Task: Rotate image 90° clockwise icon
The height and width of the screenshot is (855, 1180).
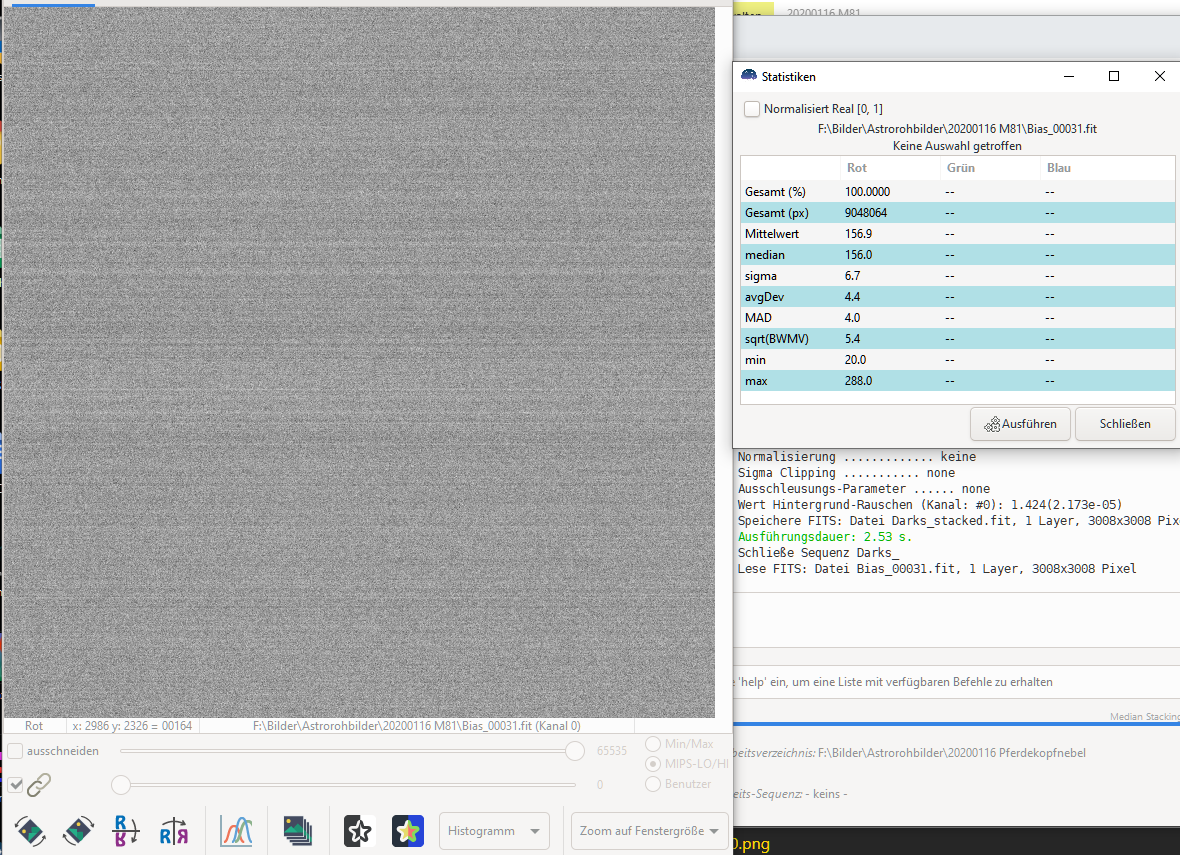Action: pos(78,831)
